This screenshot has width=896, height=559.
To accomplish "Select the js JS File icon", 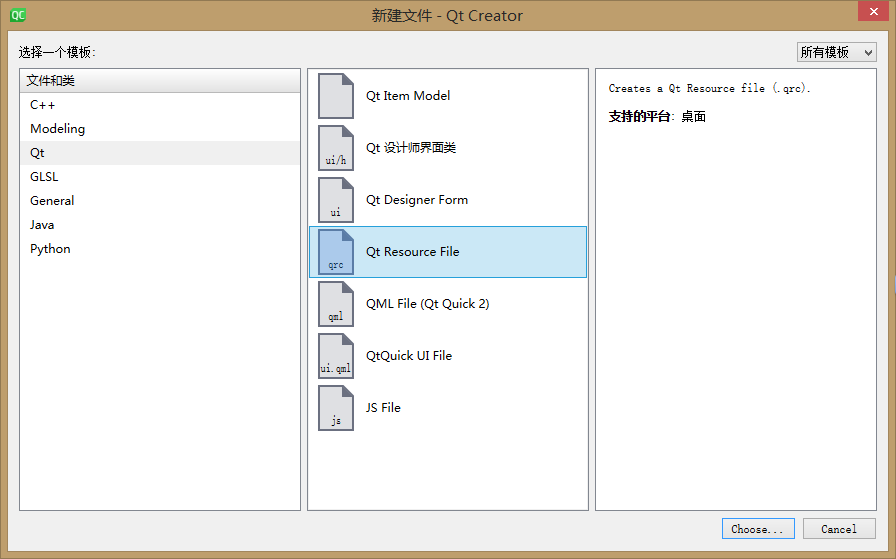I will point(336,408).
